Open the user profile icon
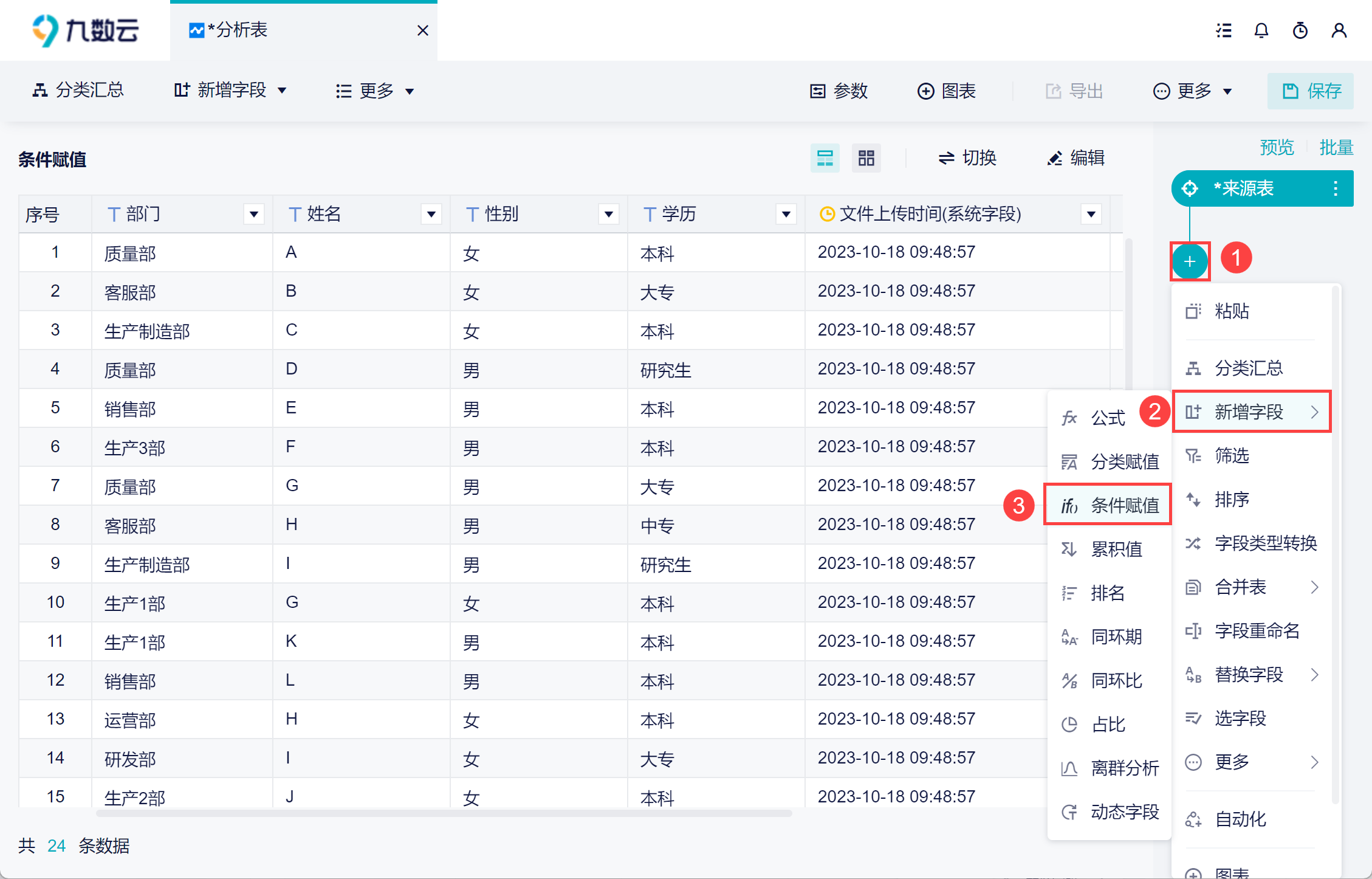This screenshot has width=1372, height=879. pos(1339,30)
